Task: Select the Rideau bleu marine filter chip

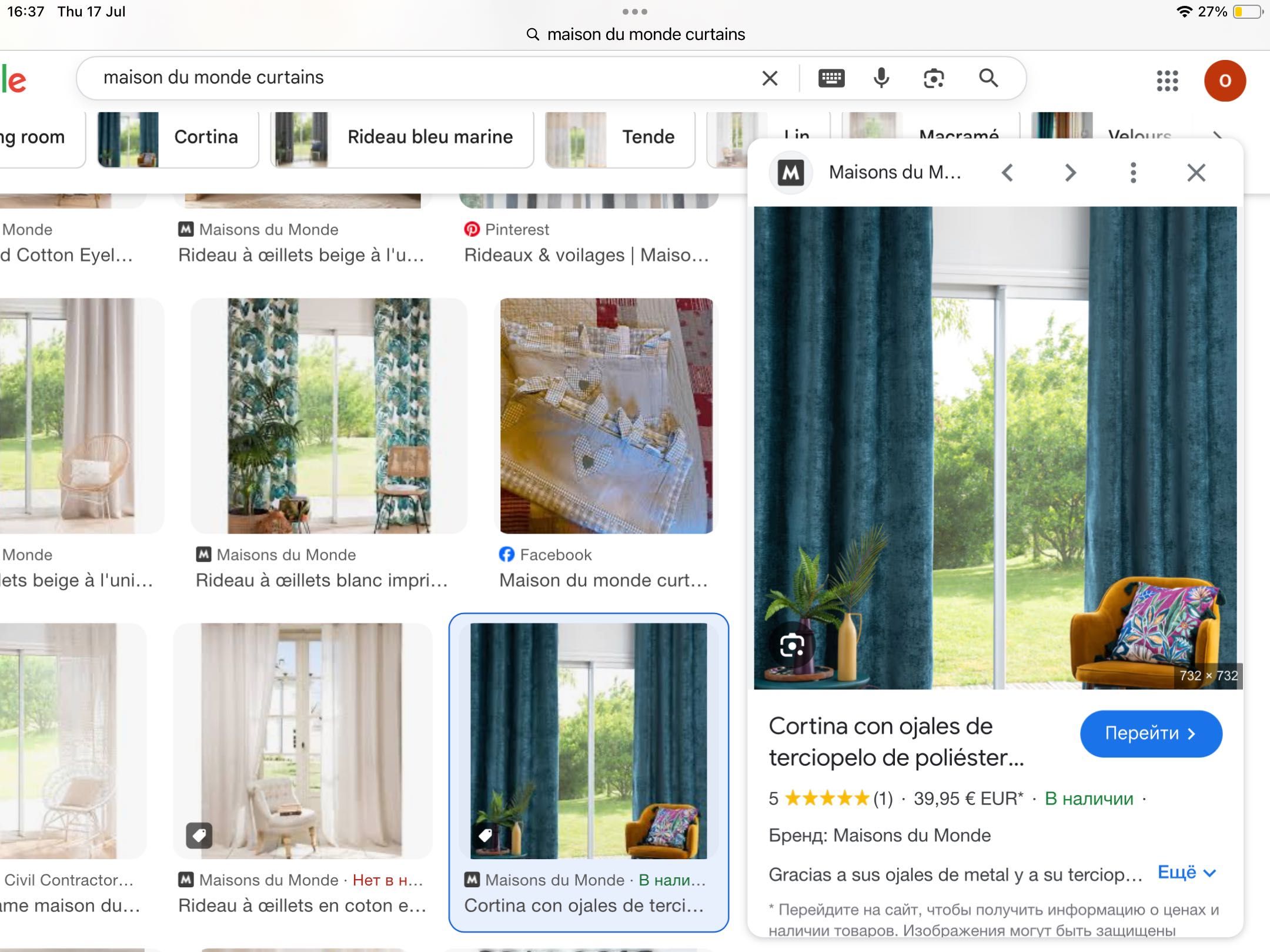Action: click(402, 140)
